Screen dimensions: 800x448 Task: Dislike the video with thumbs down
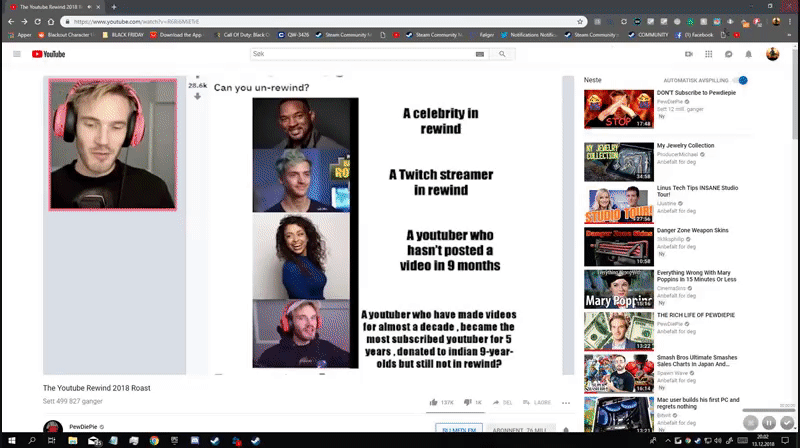click(467, 403)
